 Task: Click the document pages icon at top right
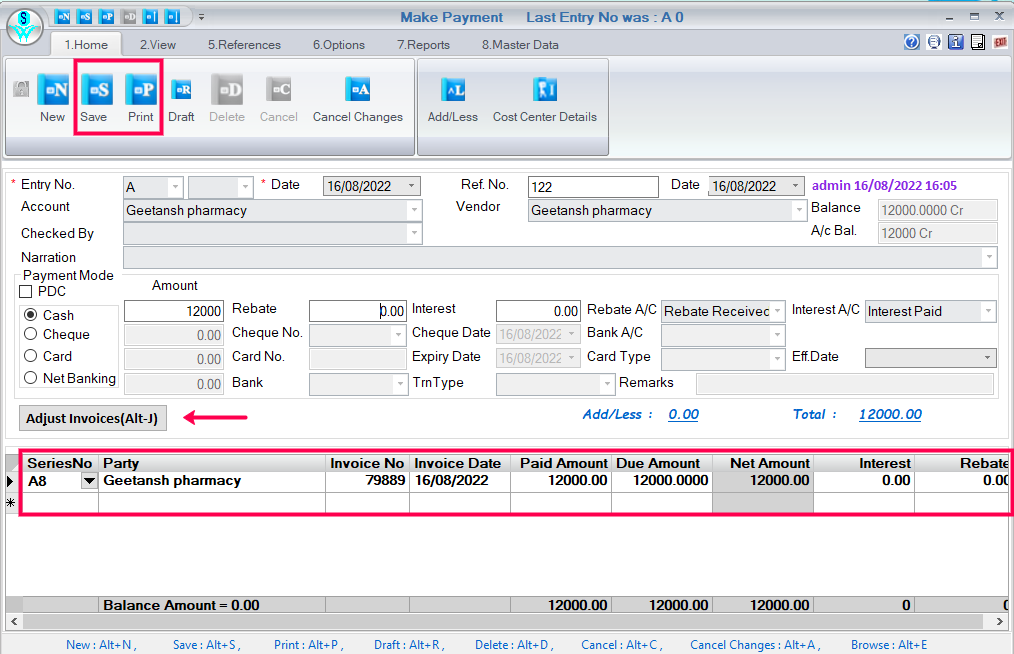point(978,42)
